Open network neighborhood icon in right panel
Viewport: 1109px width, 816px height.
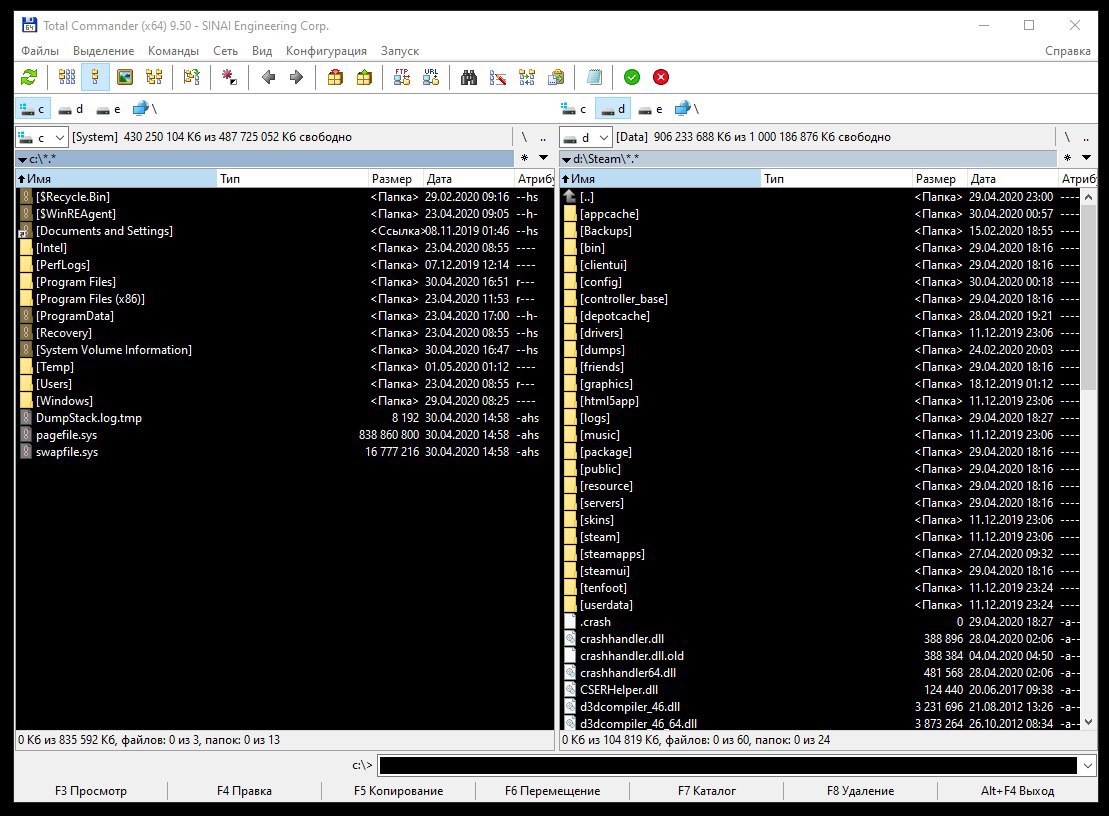click(687, 109)
